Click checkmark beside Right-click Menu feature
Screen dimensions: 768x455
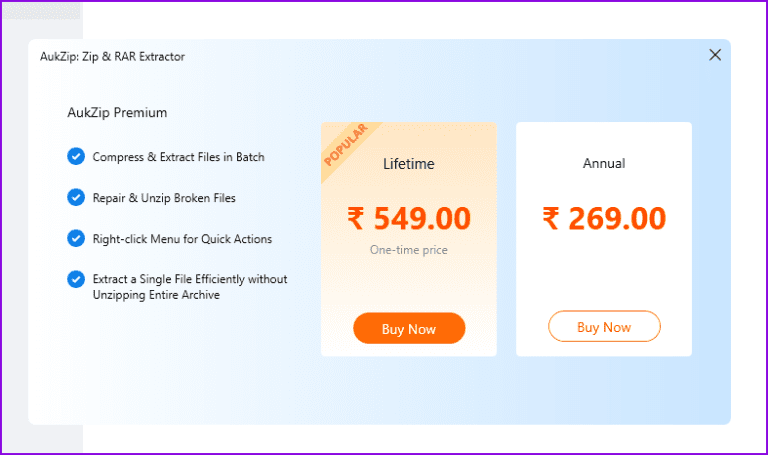(x=75, y=239)
